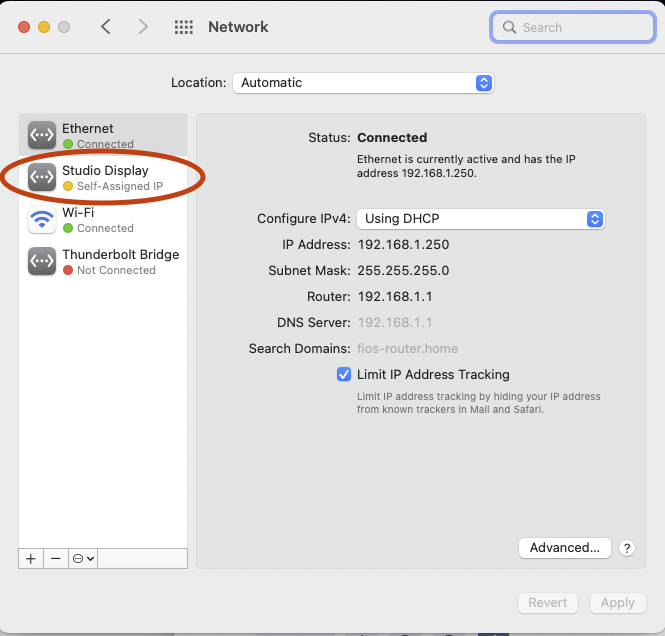Select the Wi-Fi interface icon
The height and width of the screenshot is (636, 665).
42,219
